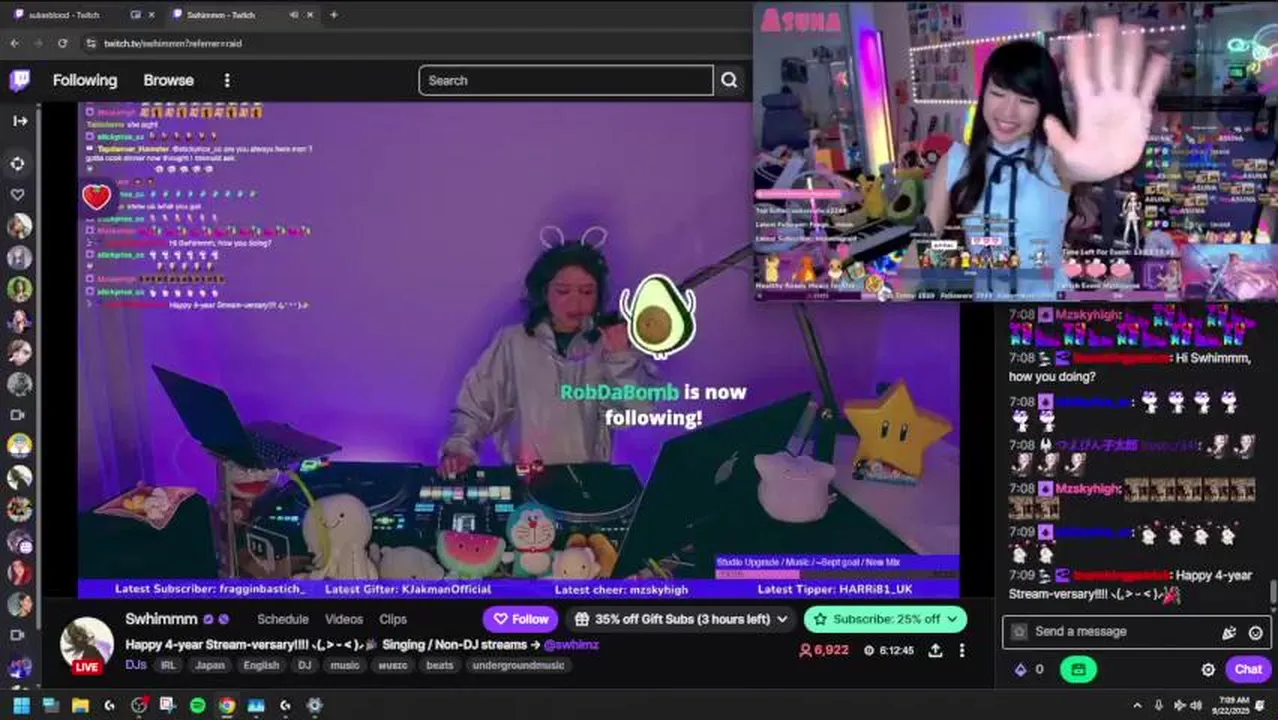Click the underground music tag
The width and height of the screenshot is (1278, 720).
518,665
